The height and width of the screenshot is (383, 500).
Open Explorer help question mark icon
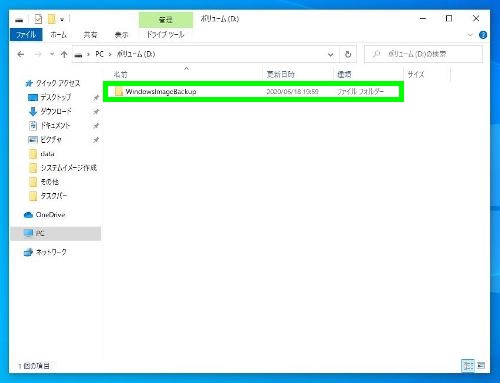(483, 35)
